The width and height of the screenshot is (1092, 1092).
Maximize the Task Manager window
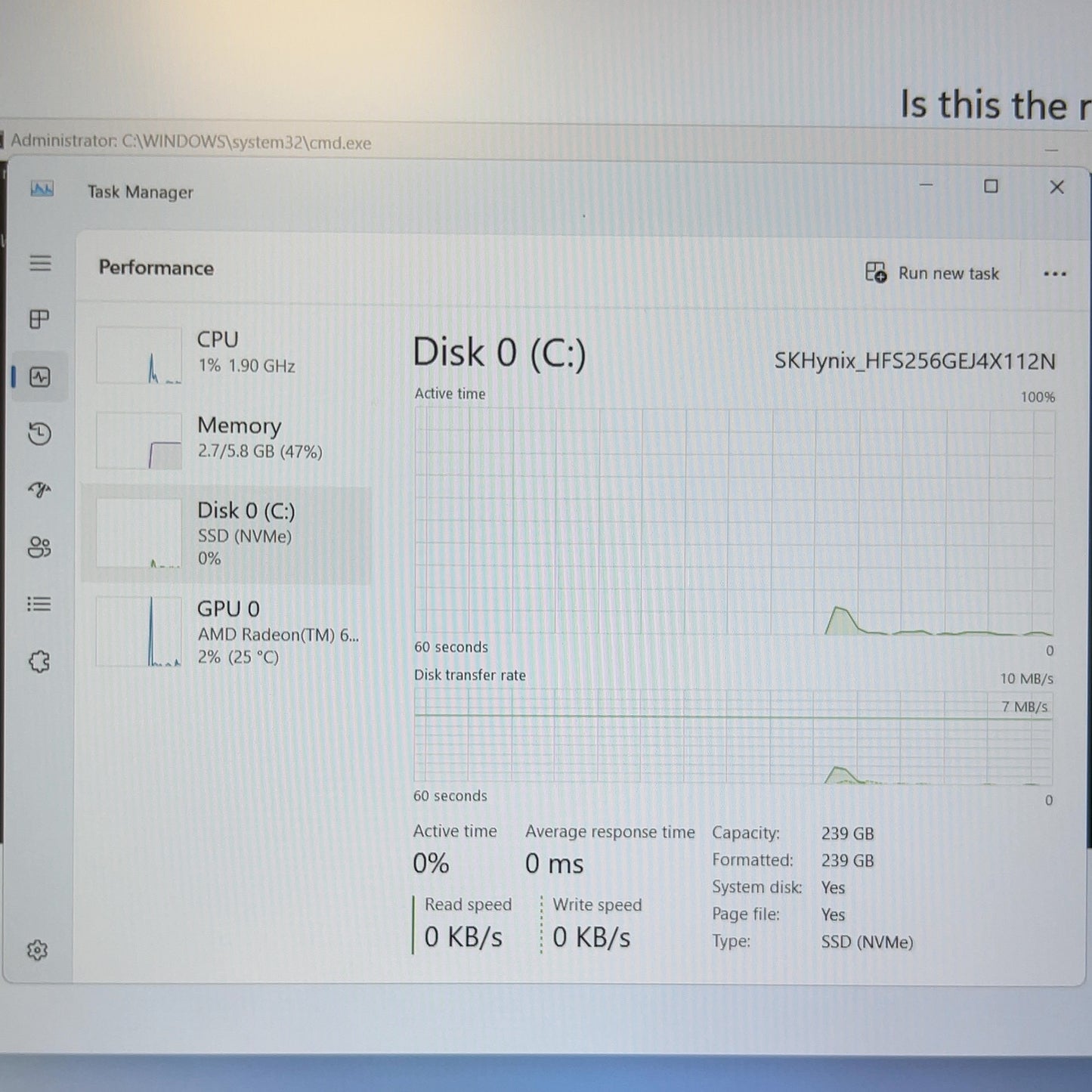coord(991,186)
